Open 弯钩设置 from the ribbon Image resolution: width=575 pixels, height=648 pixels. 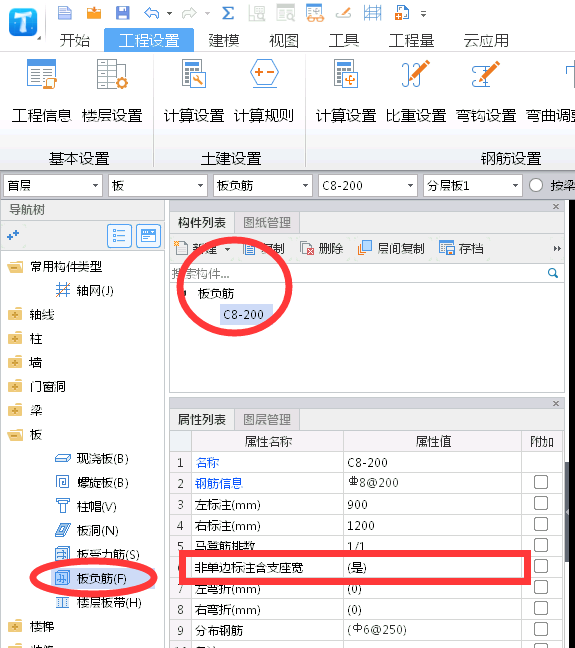click(x=486, y=92)
